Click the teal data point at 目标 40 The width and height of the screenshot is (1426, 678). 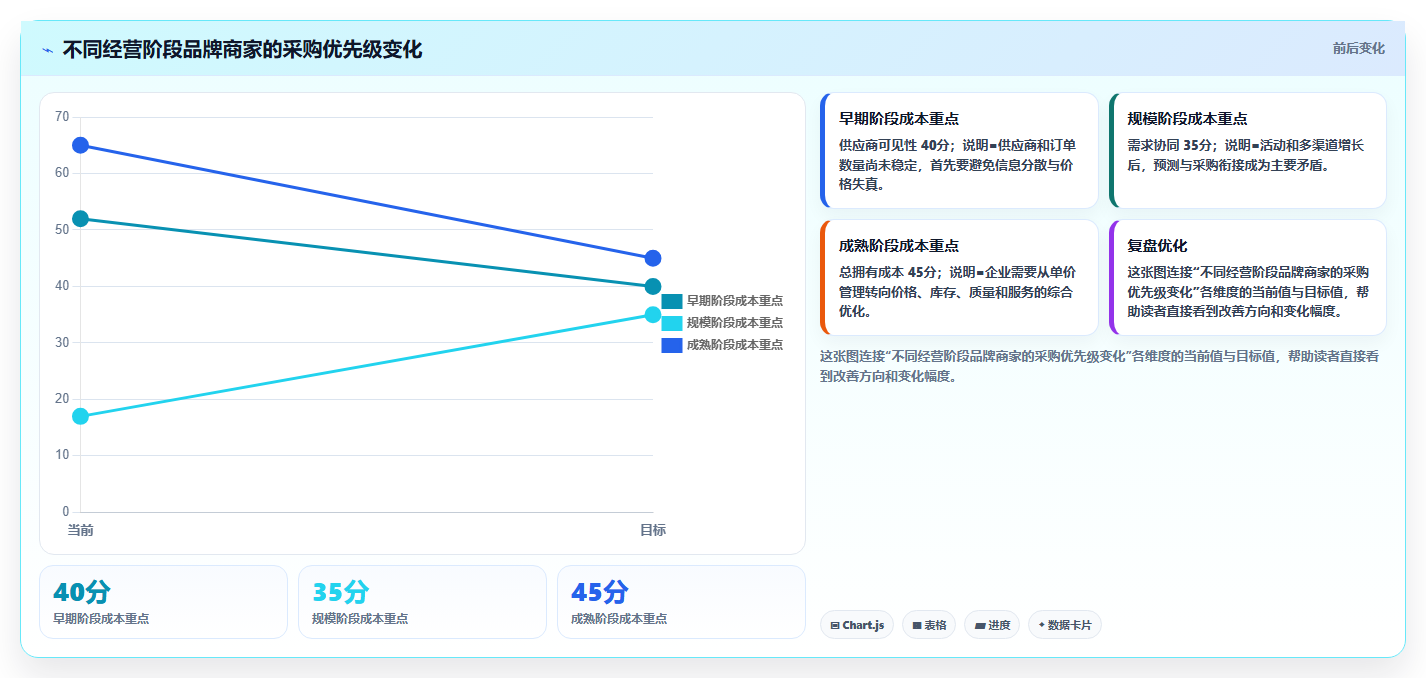[653, 286]
